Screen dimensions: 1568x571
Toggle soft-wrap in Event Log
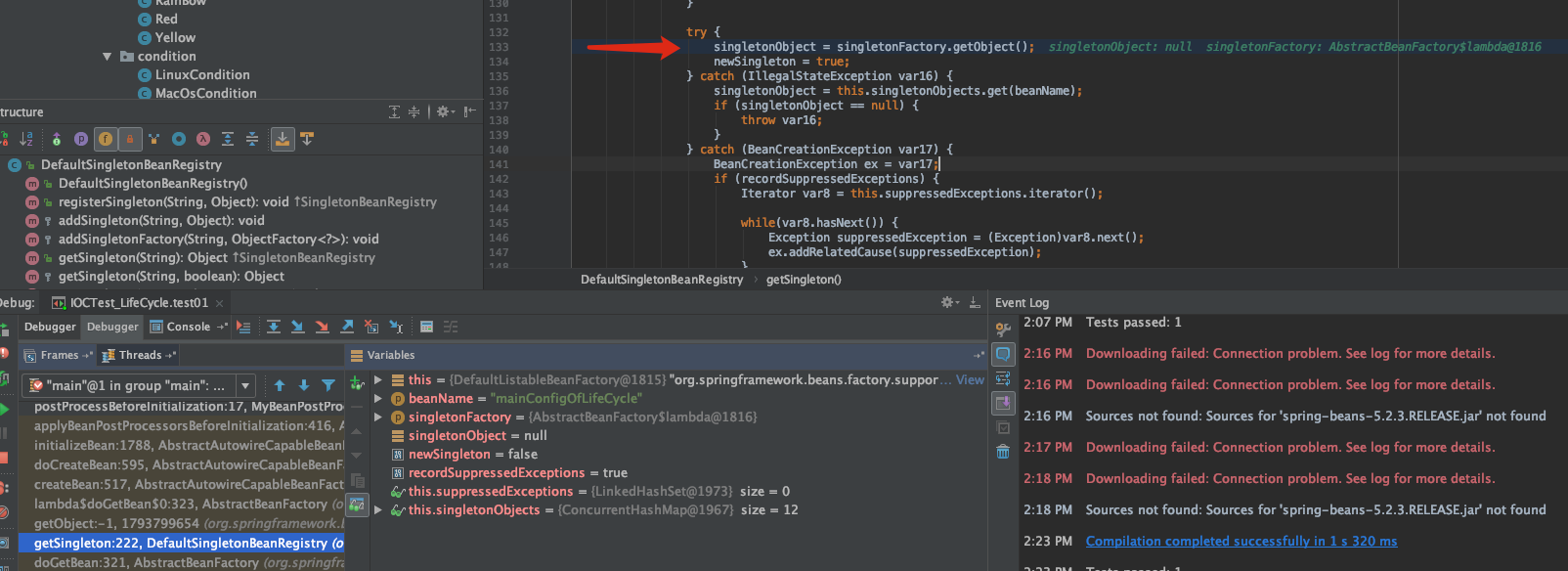tap(1003, 378)
